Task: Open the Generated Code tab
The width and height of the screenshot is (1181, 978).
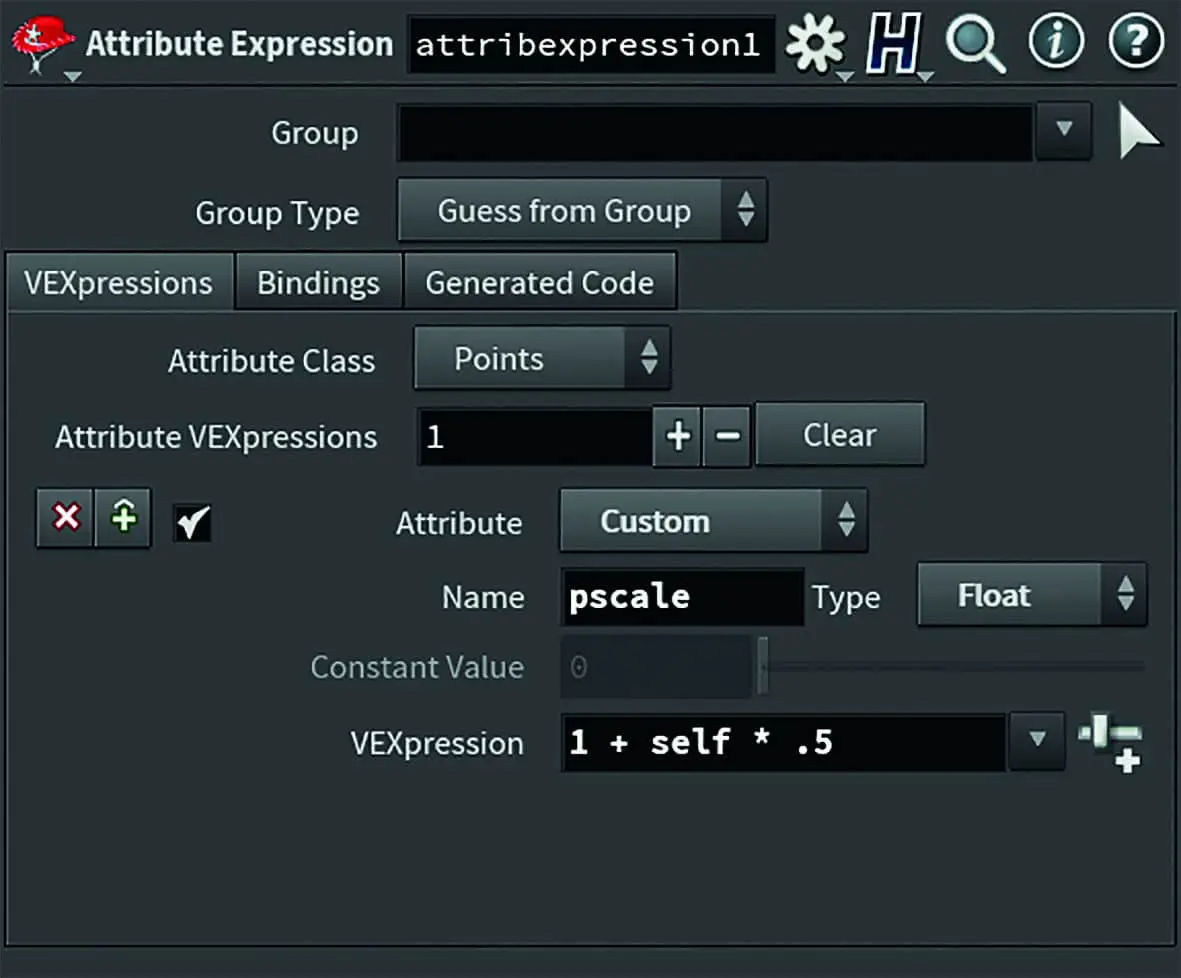Action: click(x=540, y=283)
